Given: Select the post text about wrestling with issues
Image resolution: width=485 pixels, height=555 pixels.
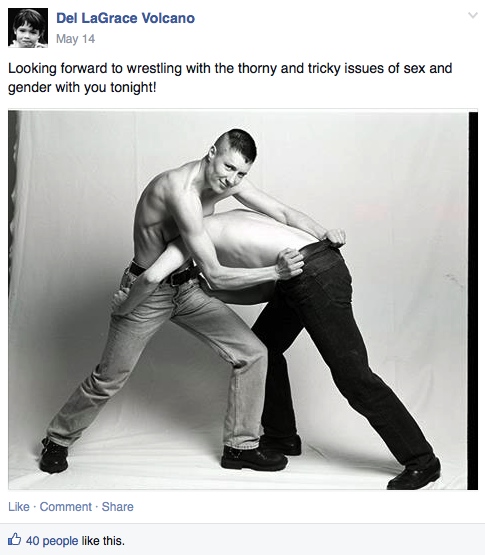Looking at the screenshot, I should click(x=230, y=78).
